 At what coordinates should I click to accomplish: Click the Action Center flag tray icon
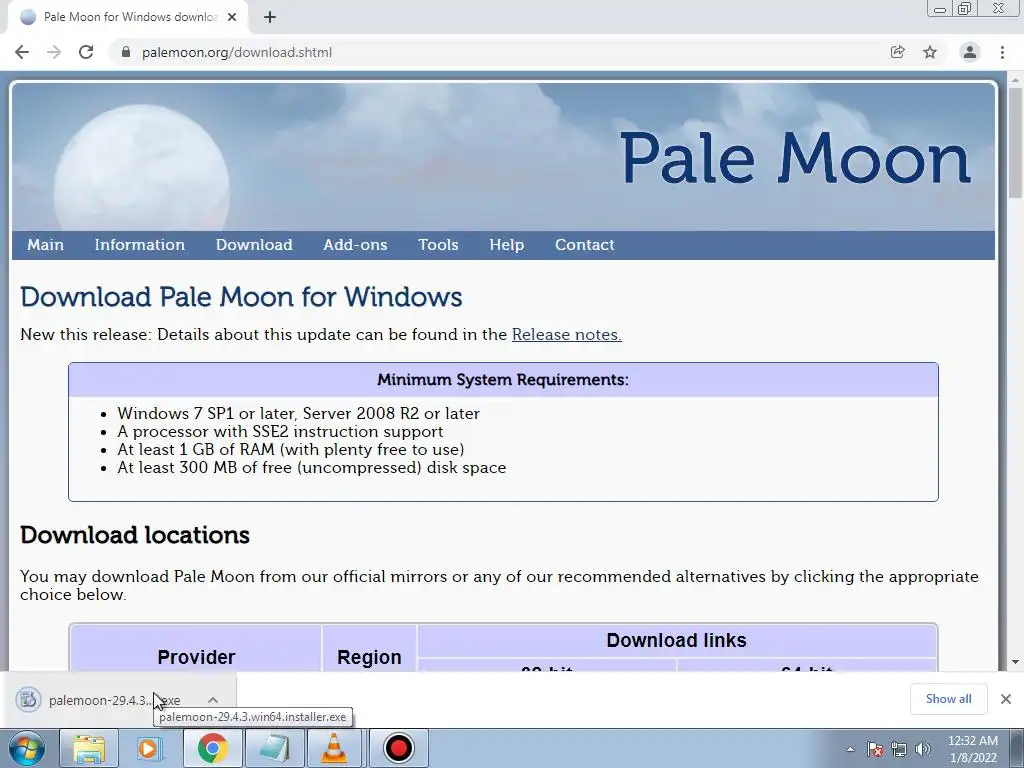click(x=875, y=749)
